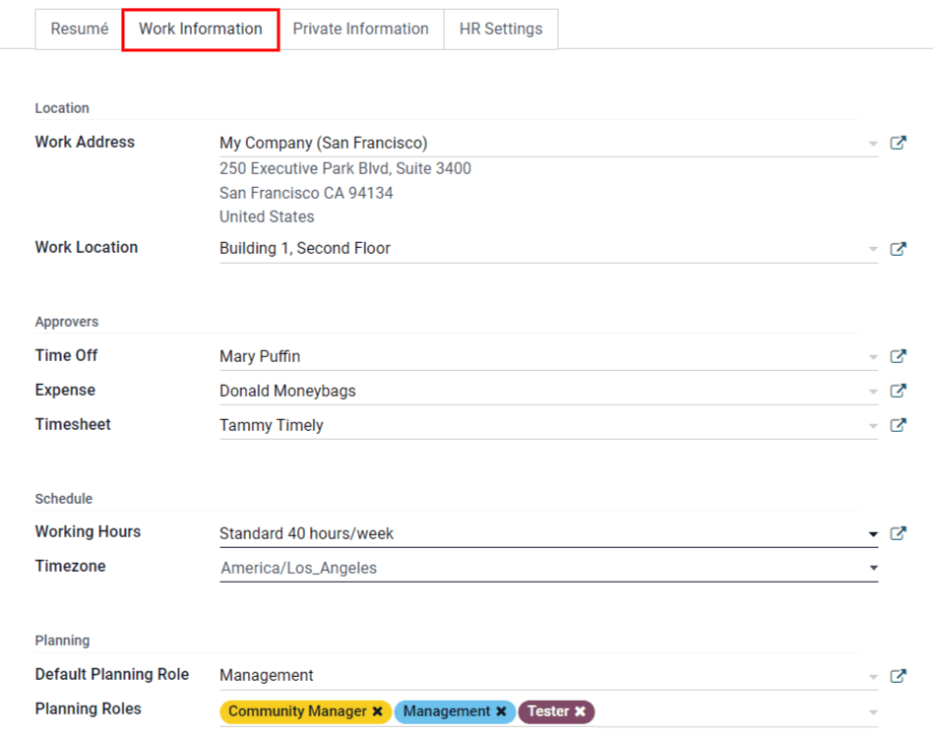Remove the Community Manager tag
Image resolution: width=933 pixels, height=737 pixels.
pos(377,711)
